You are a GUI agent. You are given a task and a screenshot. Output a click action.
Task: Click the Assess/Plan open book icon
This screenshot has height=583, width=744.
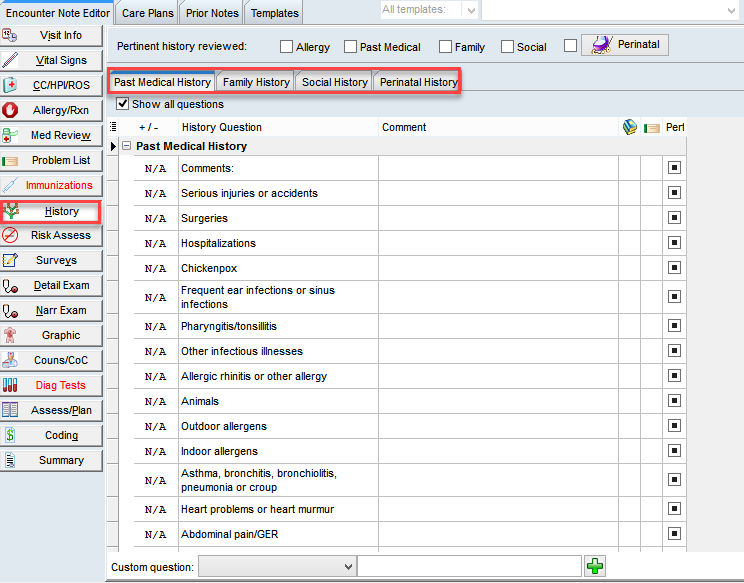click(x=9, y=410)
